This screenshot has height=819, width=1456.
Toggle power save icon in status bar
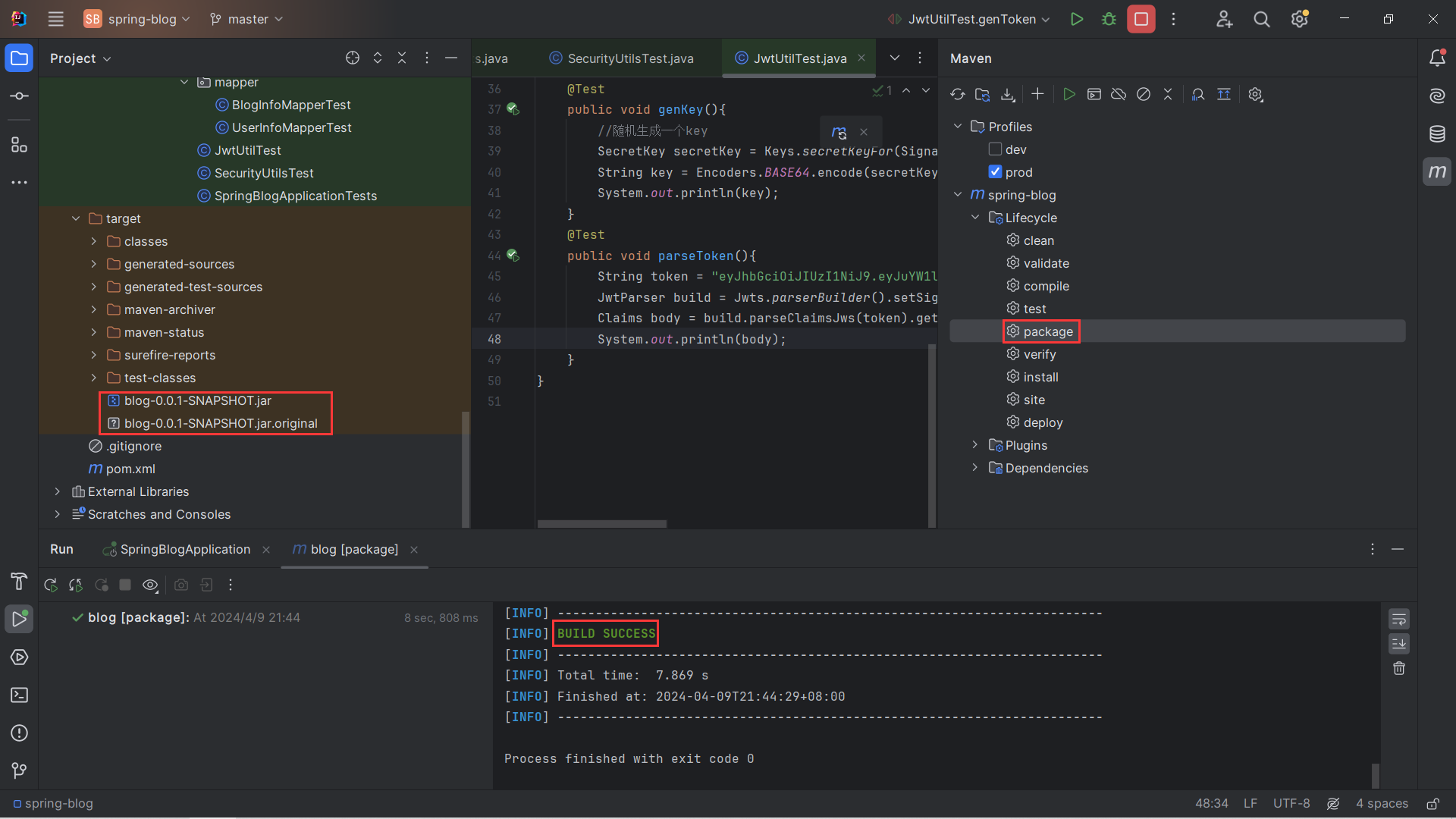(1333, 803)
